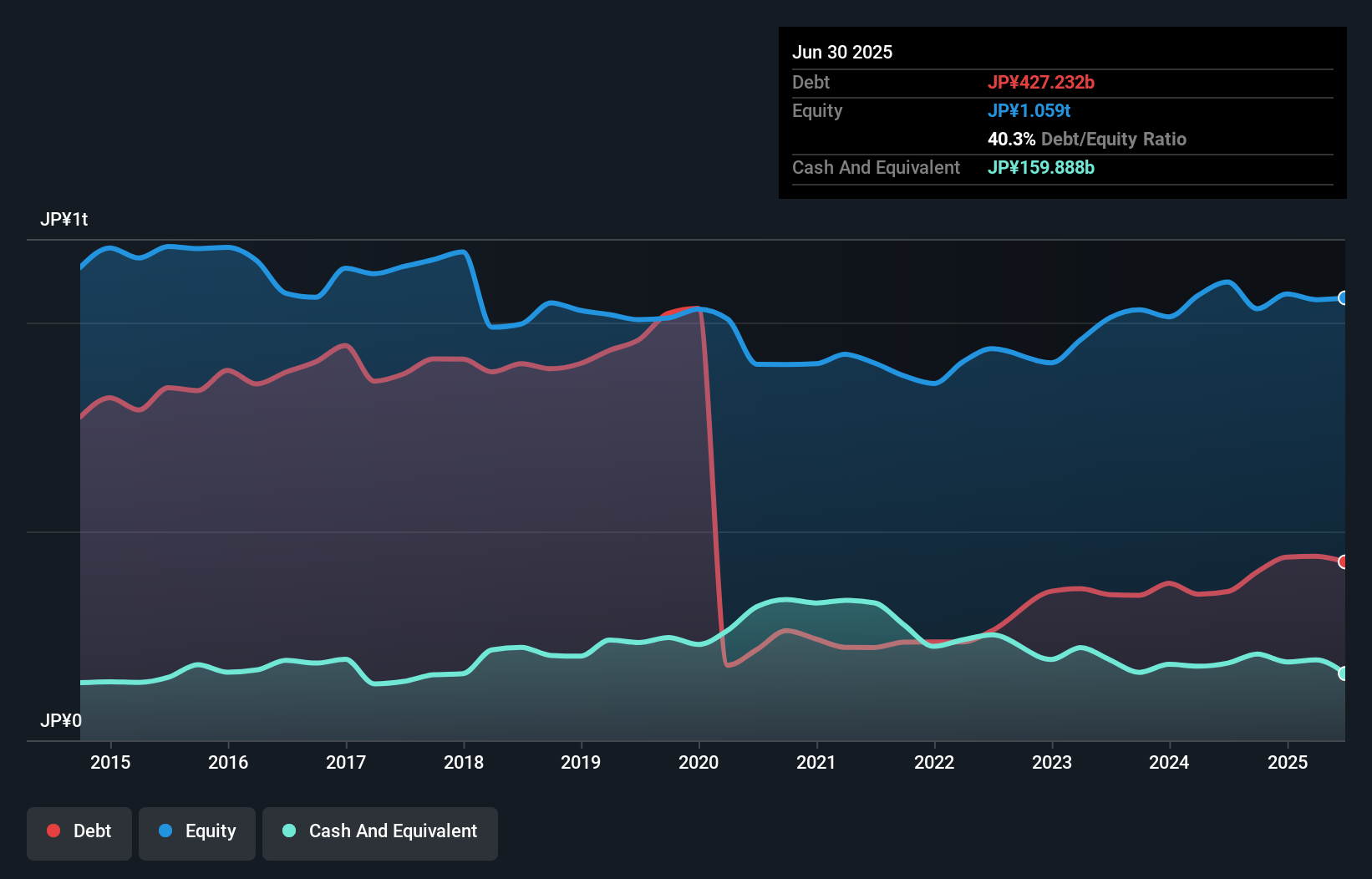Click the Debt endpoint marker on chart
The width and height of the screenshot is (1372, 879).
point(1343,561)
